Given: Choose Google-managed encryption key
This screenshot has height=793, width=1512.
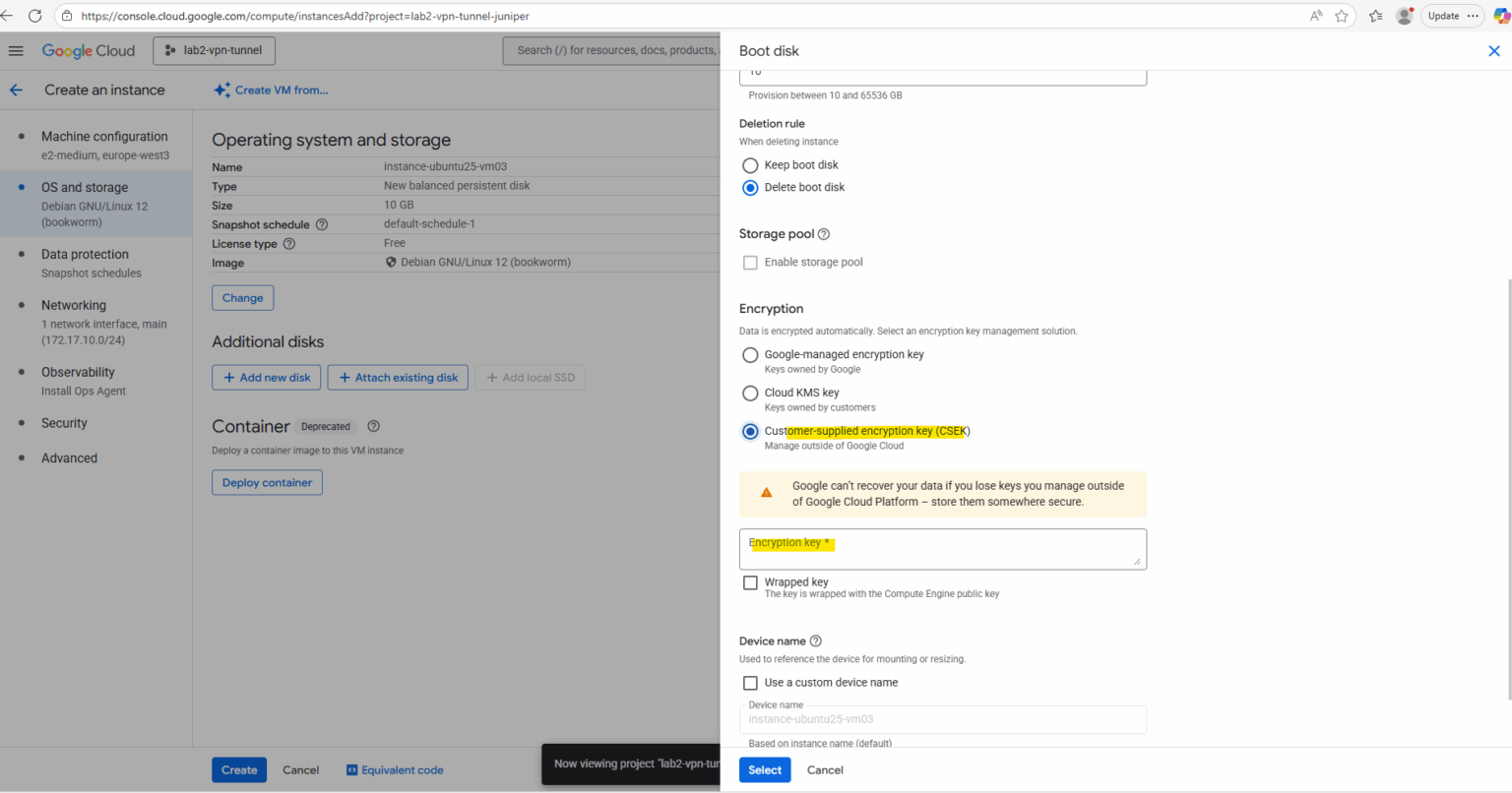Looking at the screenshot, I should pyautogui.click(x=750, y=355).
